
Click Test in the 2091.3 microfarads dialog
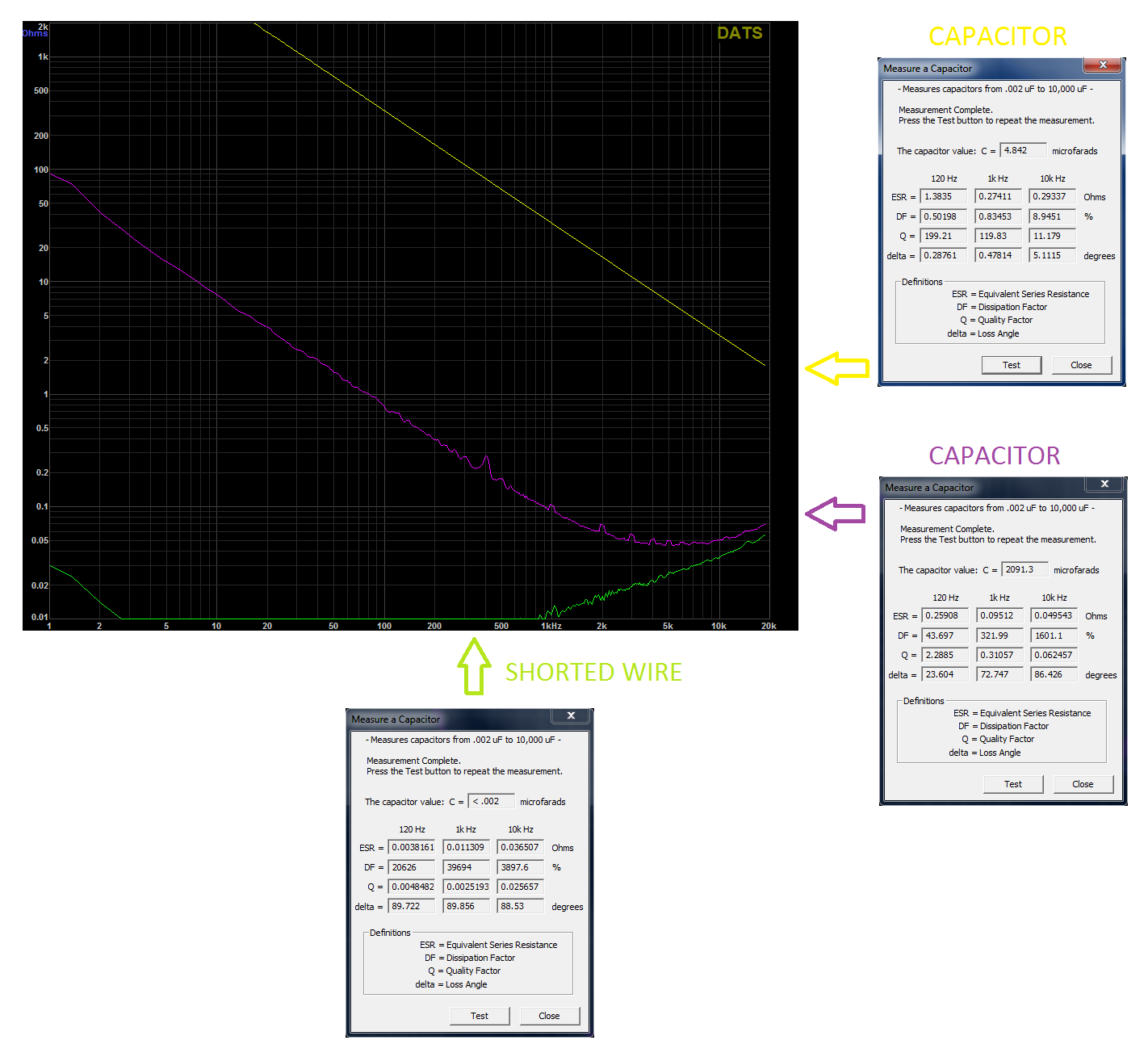click(1012, 784)
